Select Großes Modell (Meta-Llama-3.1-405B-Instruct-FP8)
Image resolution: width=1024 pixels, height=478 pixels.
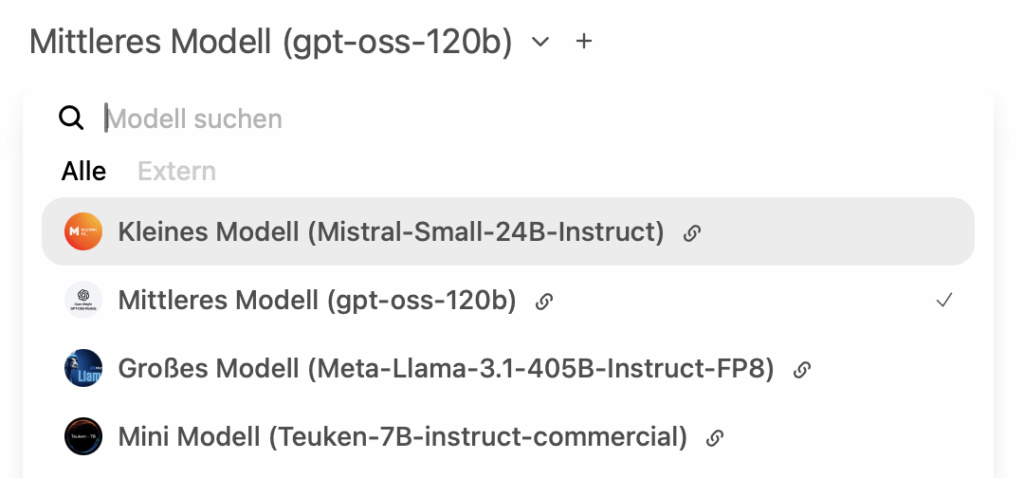[446, 369]
